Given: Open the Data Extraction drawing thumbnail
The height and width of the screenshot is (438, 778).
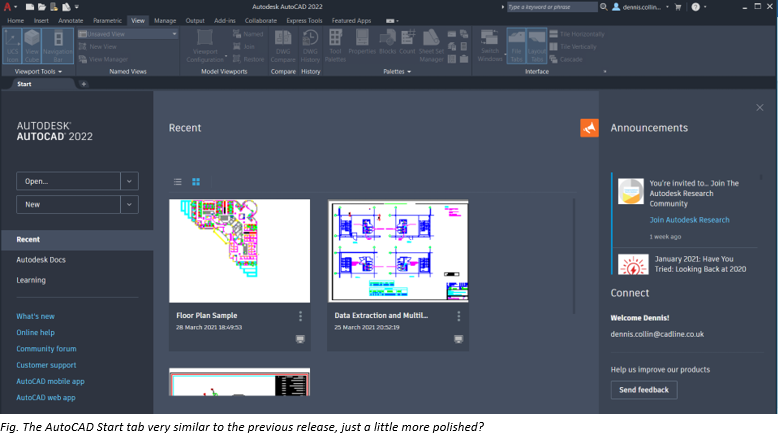Looking at the screenshot, I should point(397,250).
